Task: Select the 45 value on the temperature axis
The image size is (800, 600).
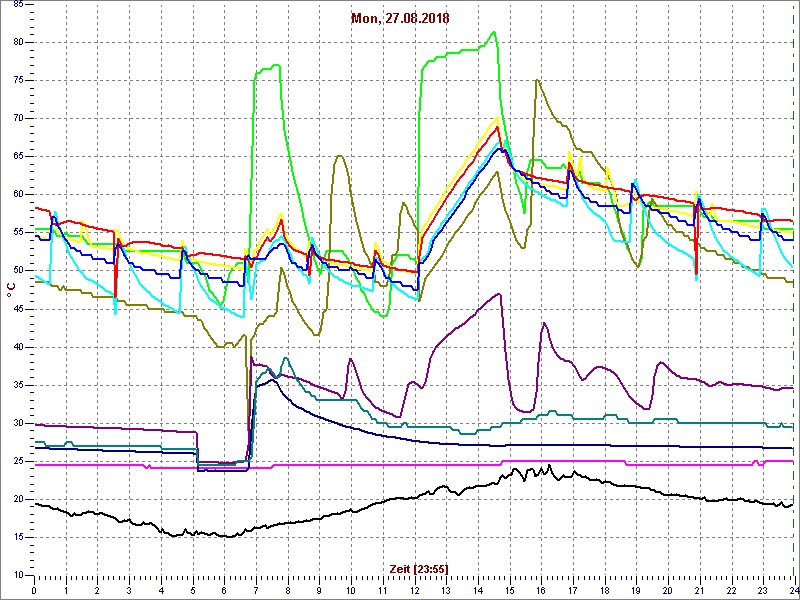Action: coord(17,309)
